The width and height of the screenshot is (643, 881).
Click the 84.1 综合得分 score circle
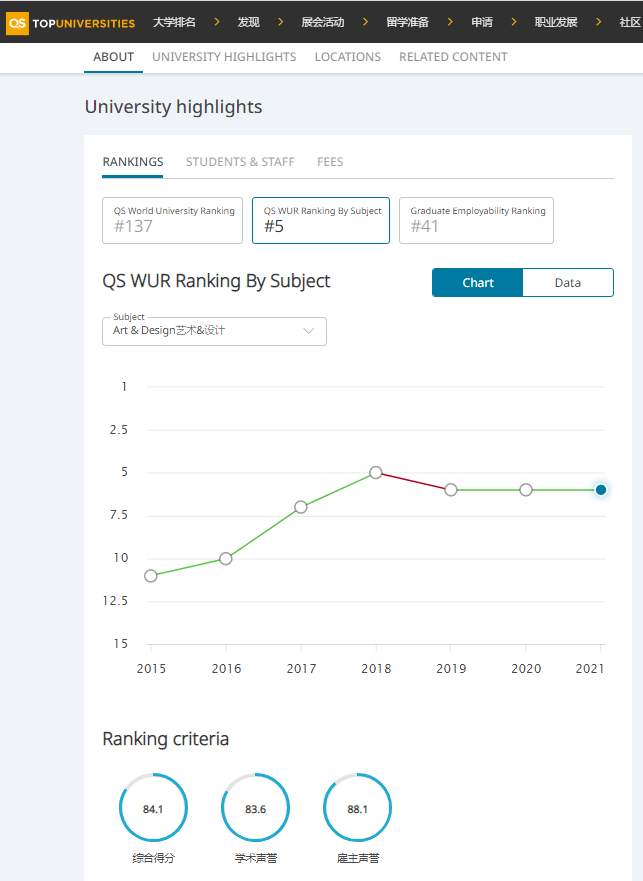(153, 808)
